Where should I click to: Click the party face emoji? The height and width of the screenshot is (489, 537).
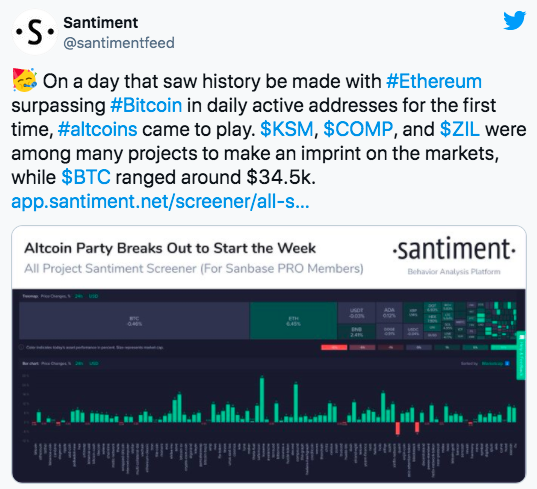[x=24, y=80]
